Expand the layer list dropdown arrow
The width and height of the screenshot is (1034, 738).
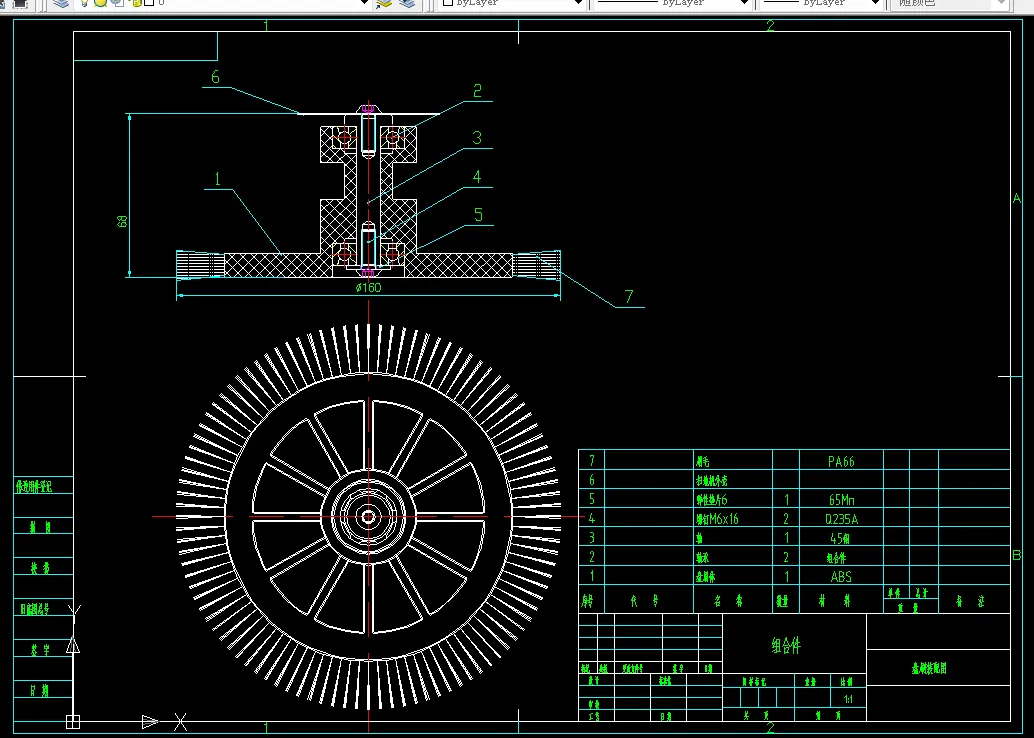[363, 3]
